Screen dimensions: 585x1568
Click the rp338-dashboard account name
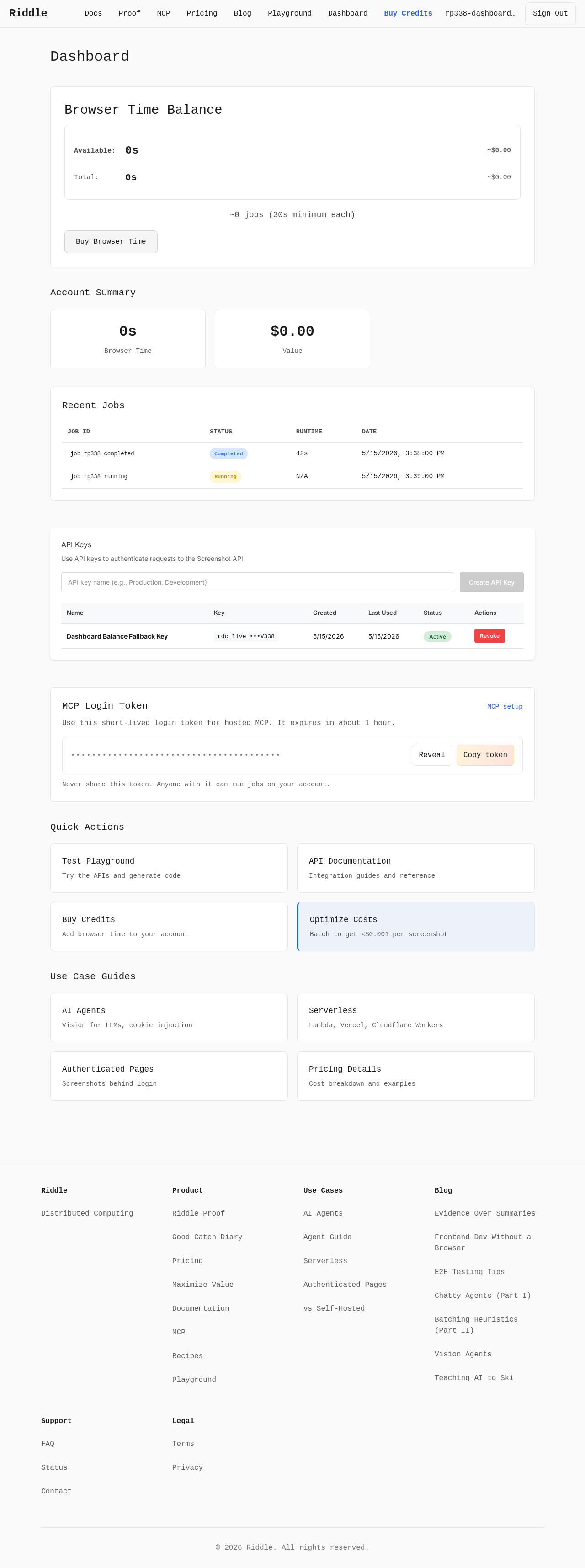480,13
